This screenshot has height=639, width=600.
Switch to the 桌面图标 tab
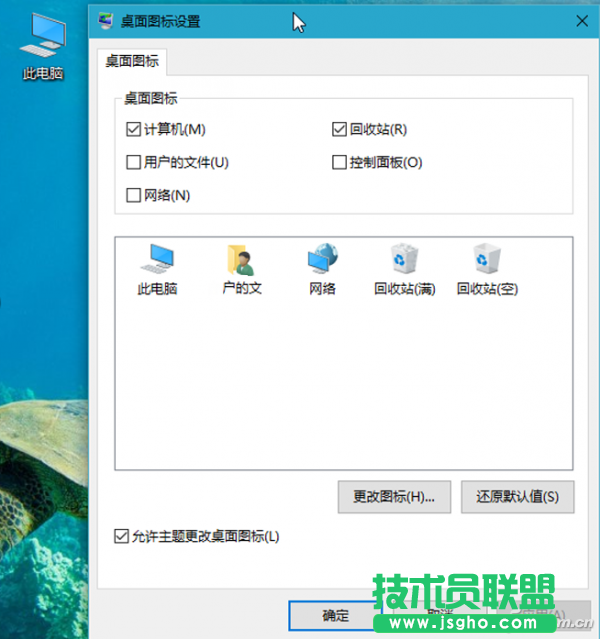(x=132, y=61)
